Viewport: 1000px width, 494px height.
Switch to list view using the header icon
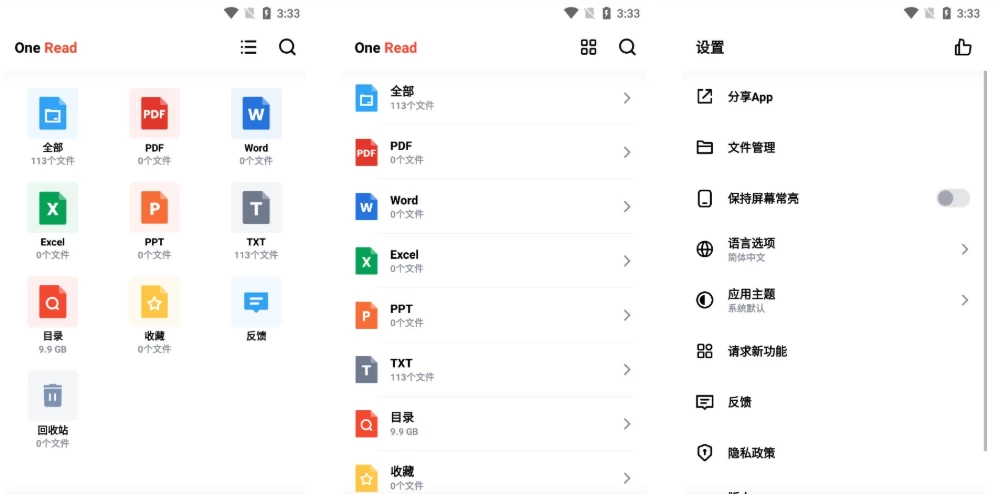coord(249,47)
